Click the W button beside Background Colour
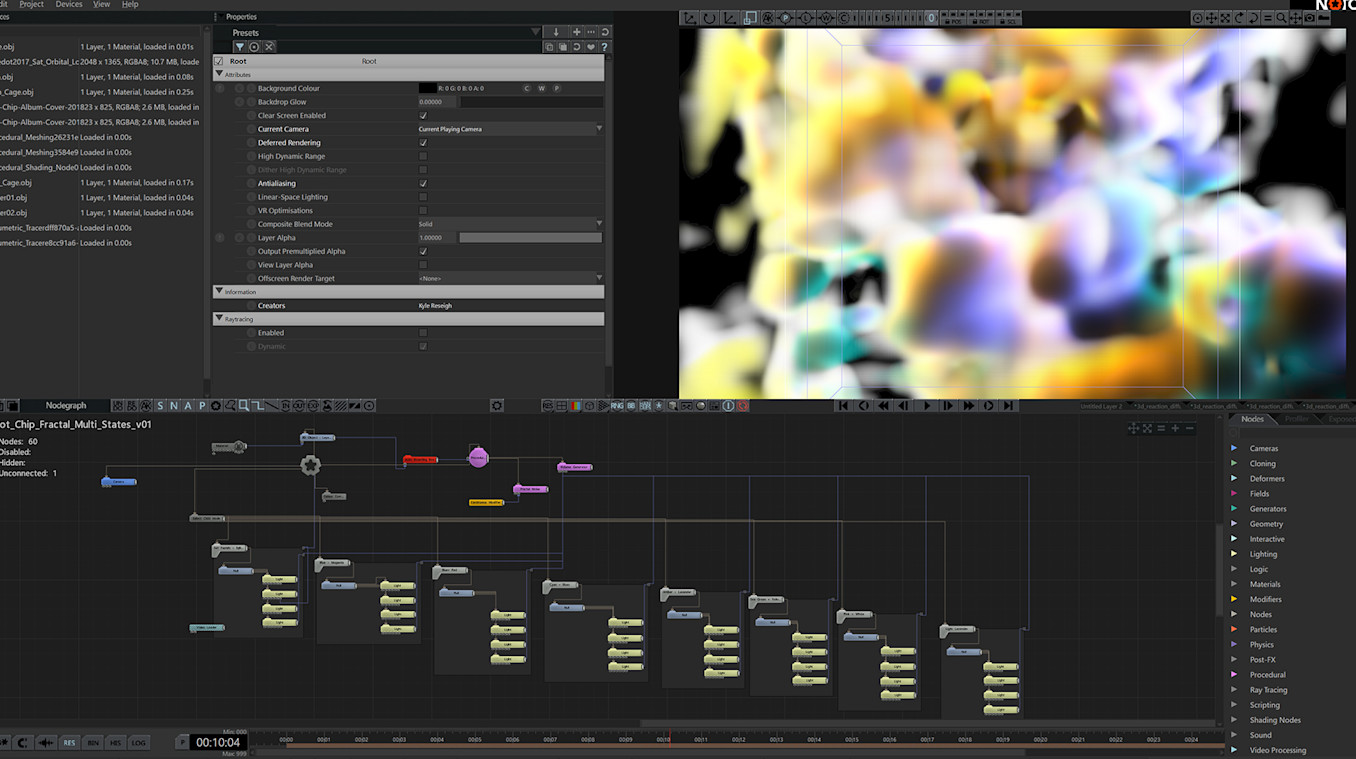Screen dimensions: 1356x759 pos(542,89)
